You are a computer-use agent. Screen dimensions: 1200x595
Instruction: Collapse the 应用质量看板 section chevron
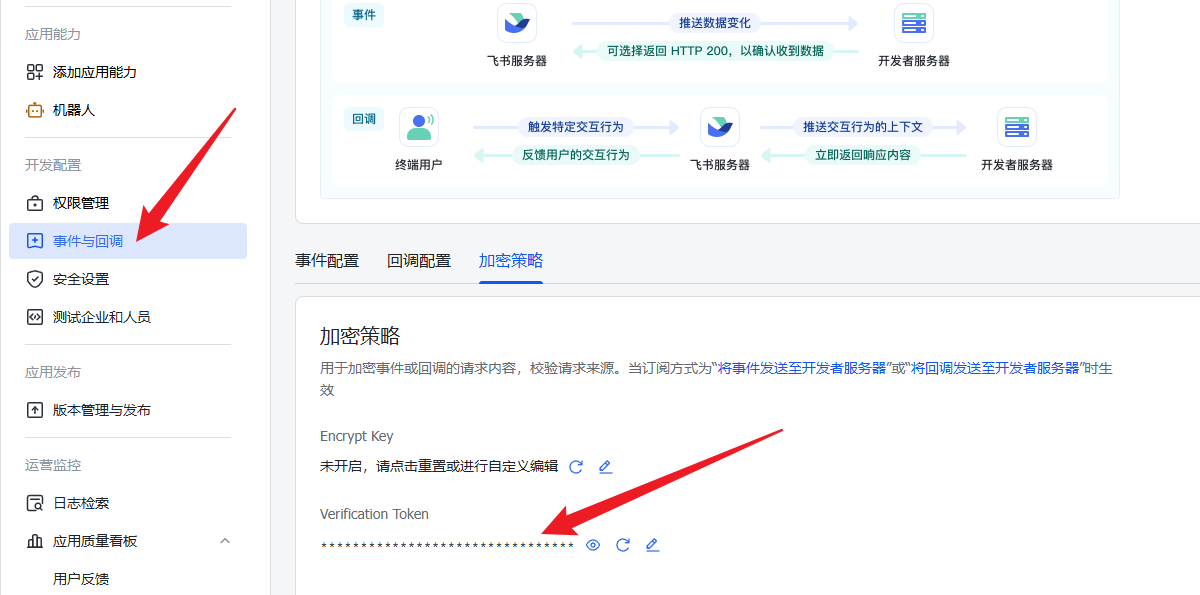225,541
